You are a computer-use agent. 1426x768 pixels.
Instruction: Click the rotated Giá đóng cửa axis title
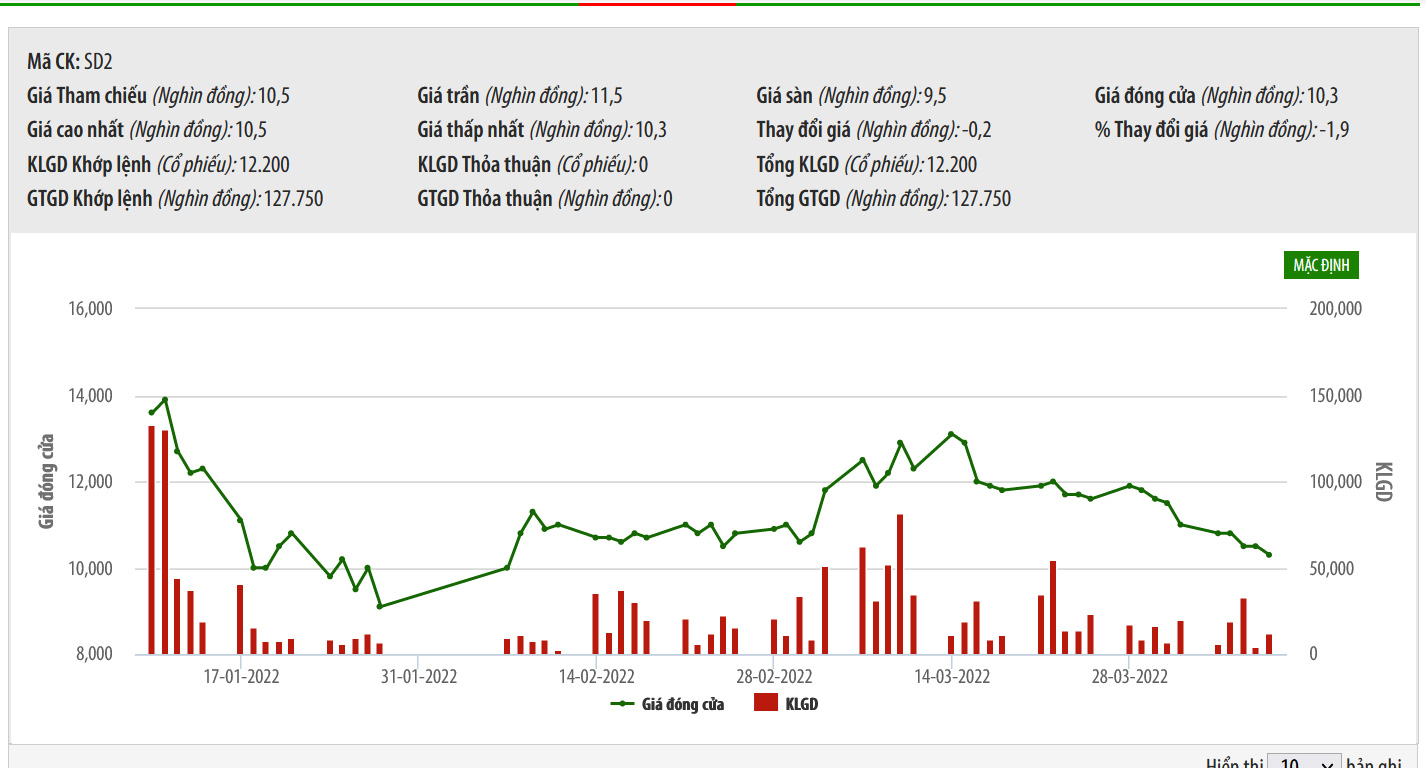coord(47,481)
